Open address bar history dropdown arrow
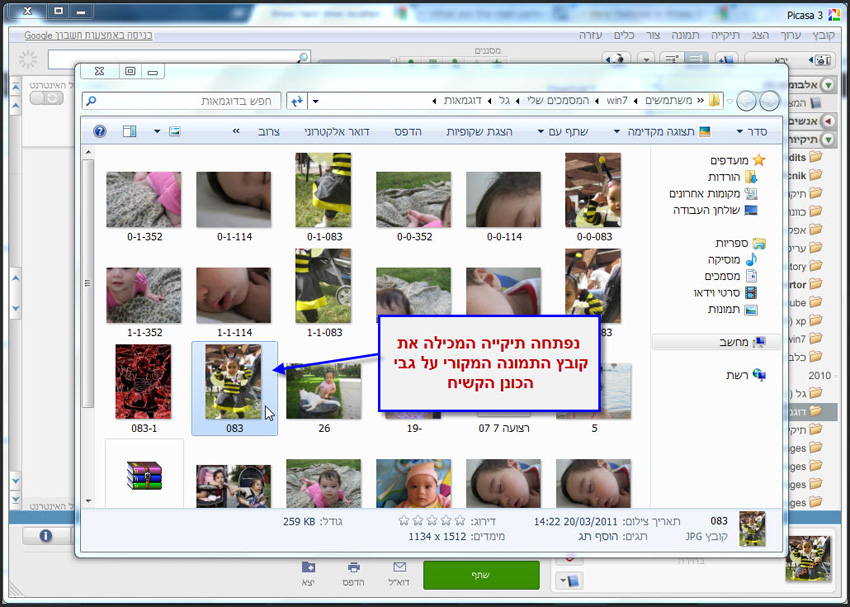Viewport: 850px width, 607px height. (316, 101)
